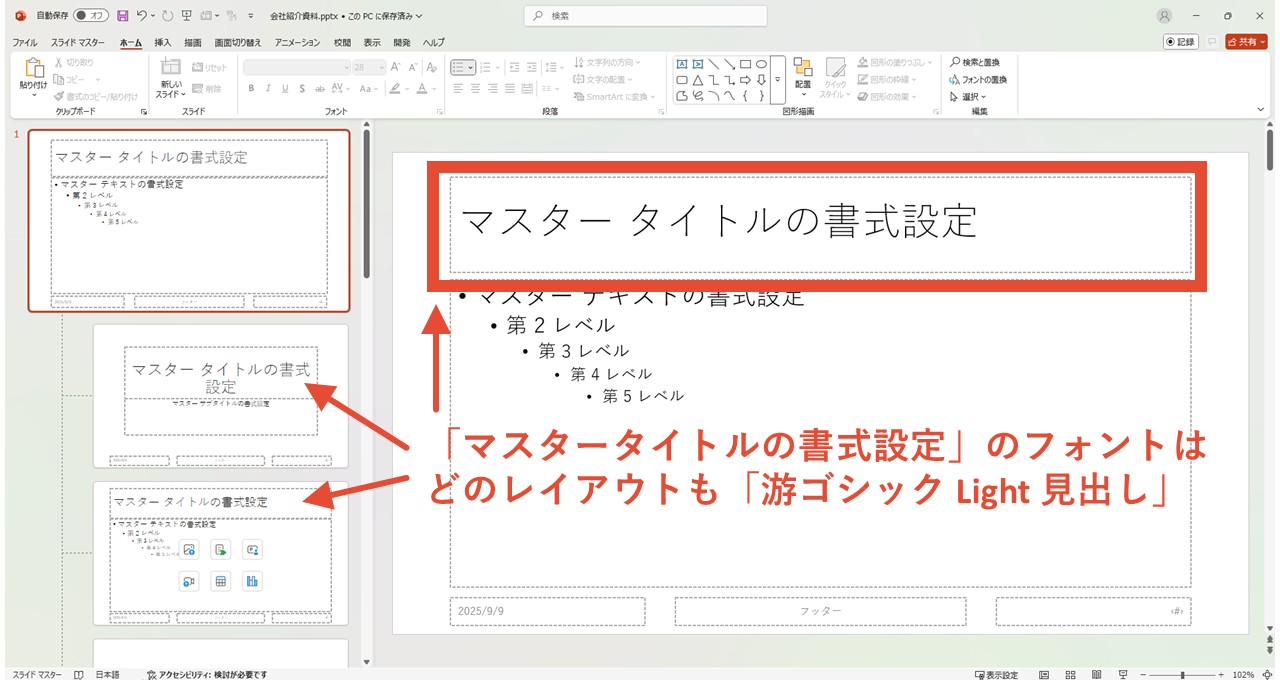Select the oval shape
The width and height of the screenshot is (1280, 680).
[x=762, y=64]
